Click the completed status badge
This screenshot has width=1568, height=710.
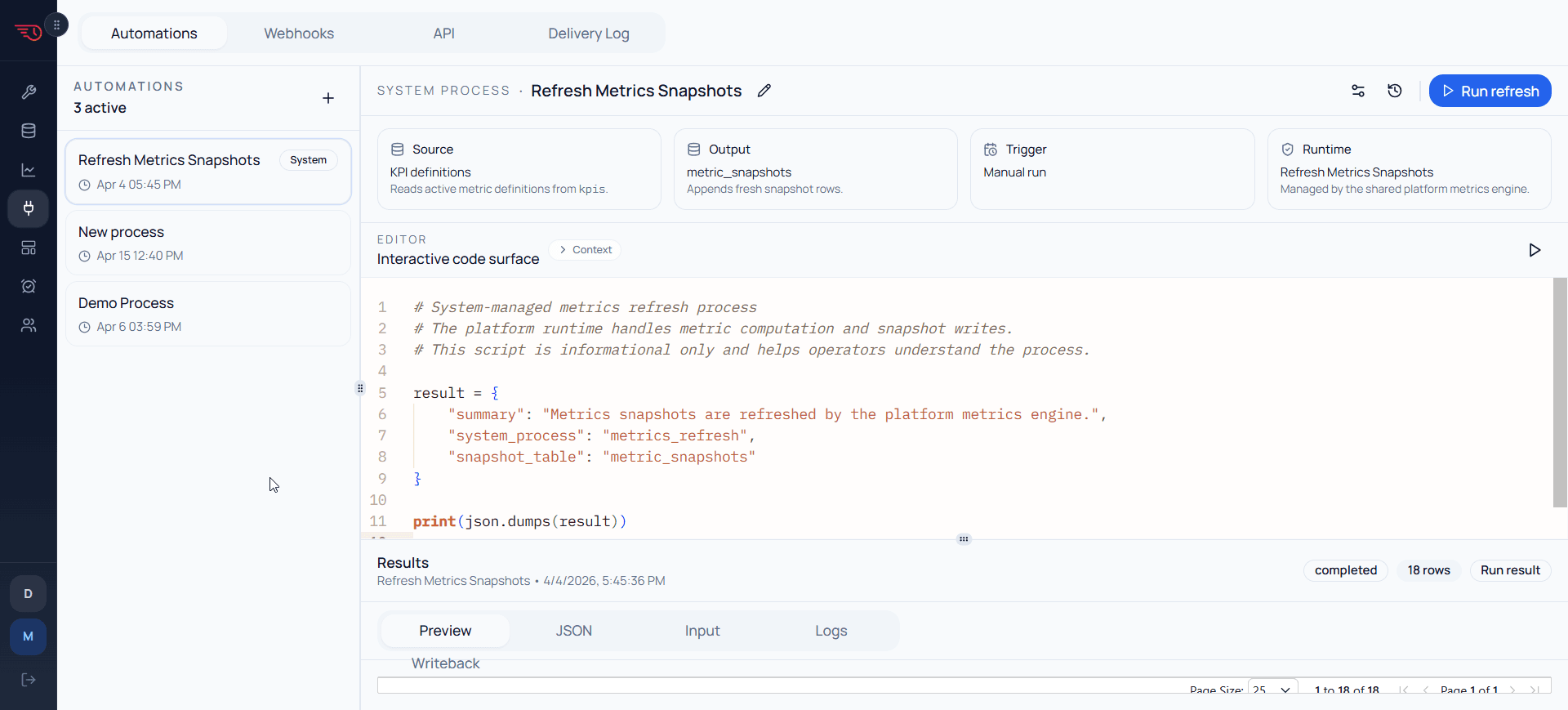tap(1346, 570)
